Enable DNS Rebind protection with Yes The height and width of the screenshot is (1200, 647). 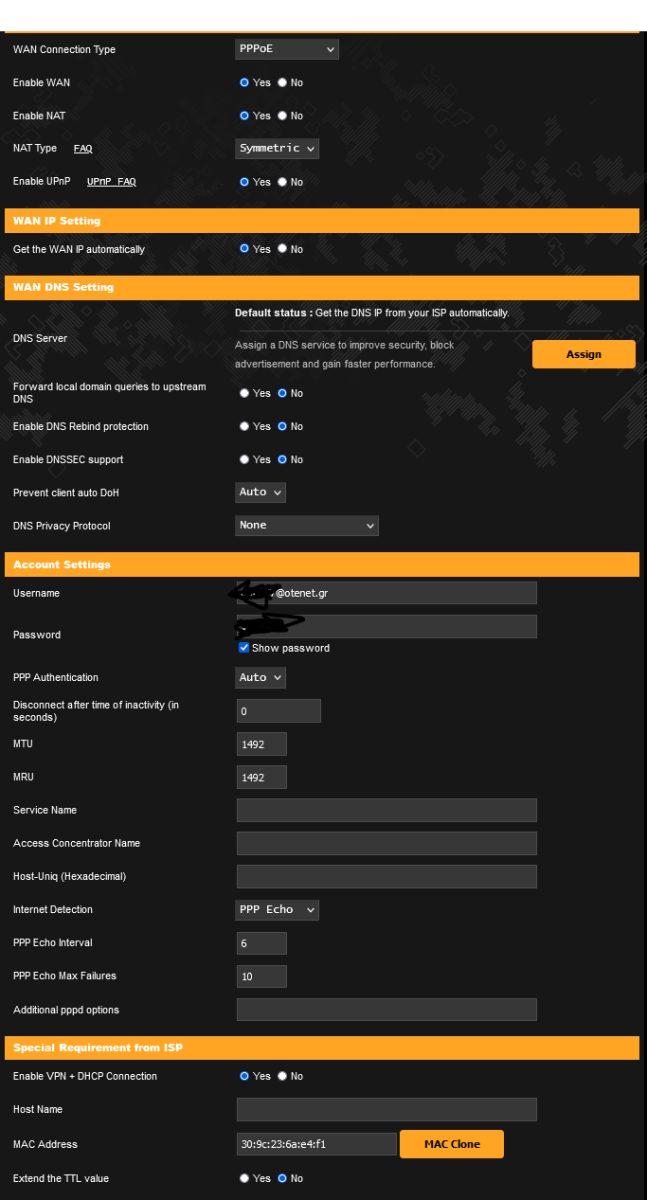(245, 427)
